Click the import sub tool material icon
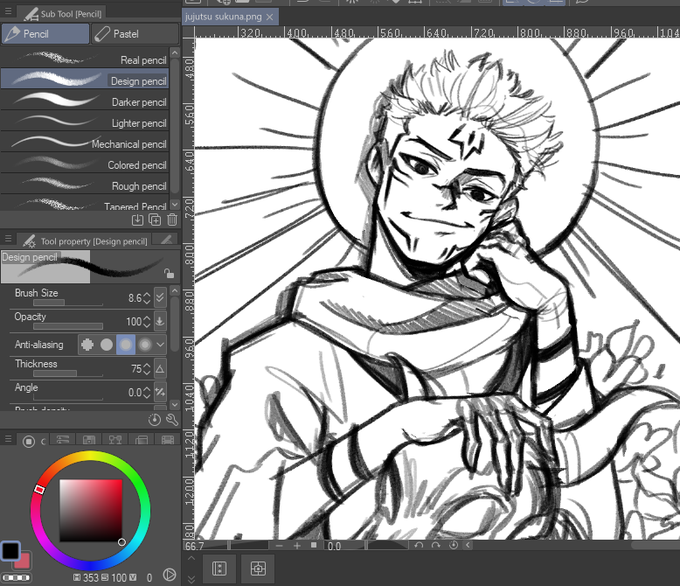The image size is (680, 586). pos(137,220)
